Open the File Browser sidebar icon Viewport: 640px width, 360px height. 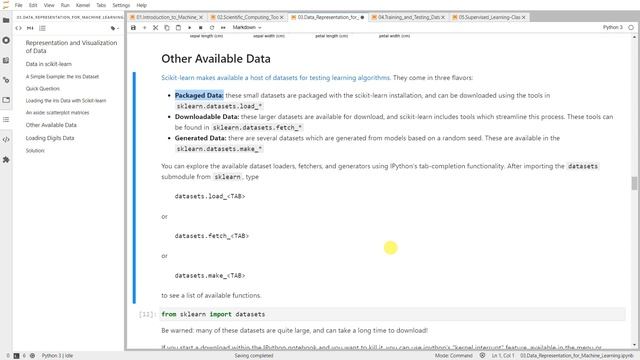[x=6, y=20]
